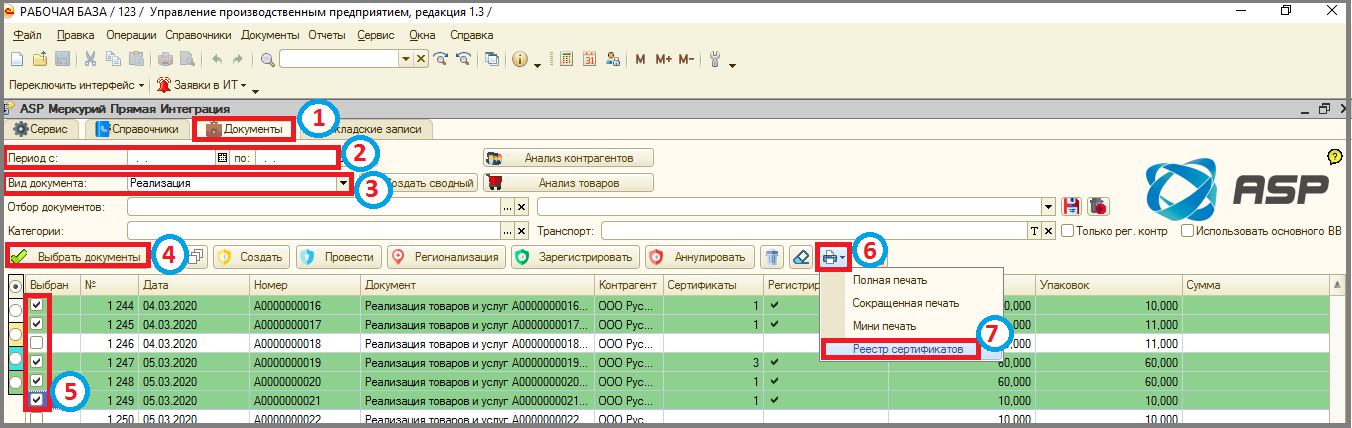
Task: Click the find next icon
Action: (441, 59)
